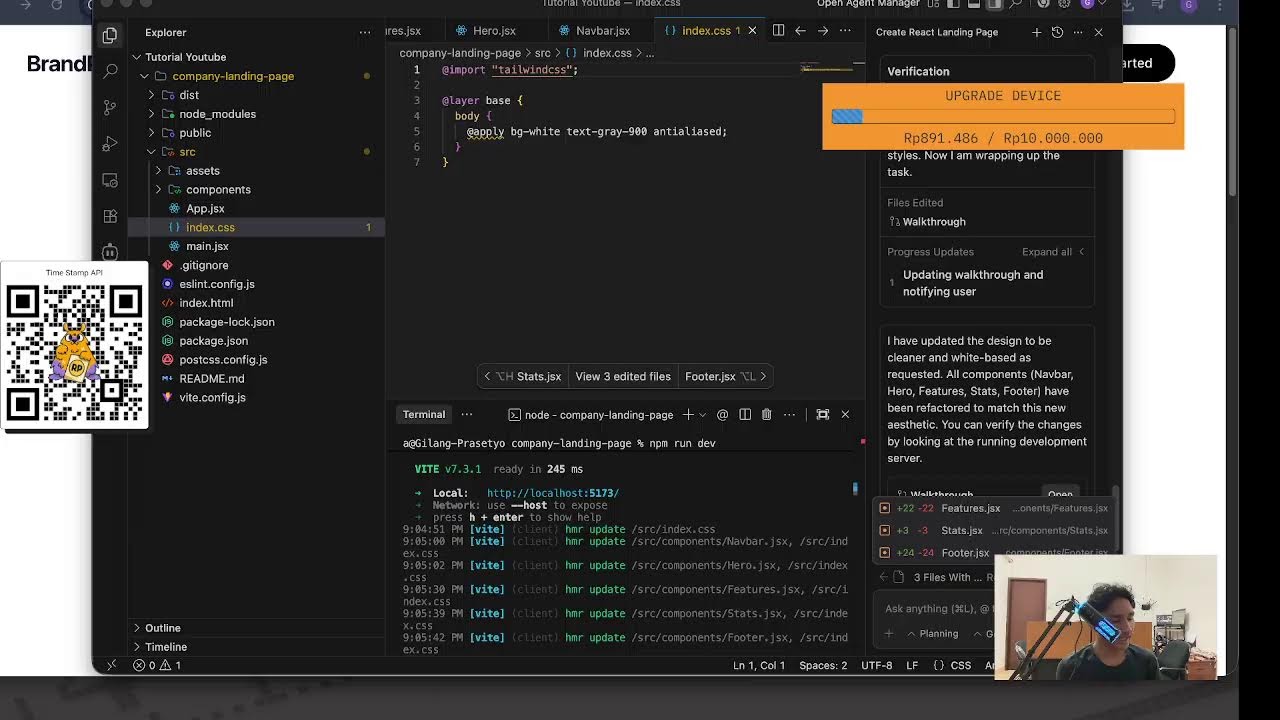Image resolution: width=1280 pixels, height=720 pixels.
Task: Collapse the company-landing-page folder
Action: point(145,76)
